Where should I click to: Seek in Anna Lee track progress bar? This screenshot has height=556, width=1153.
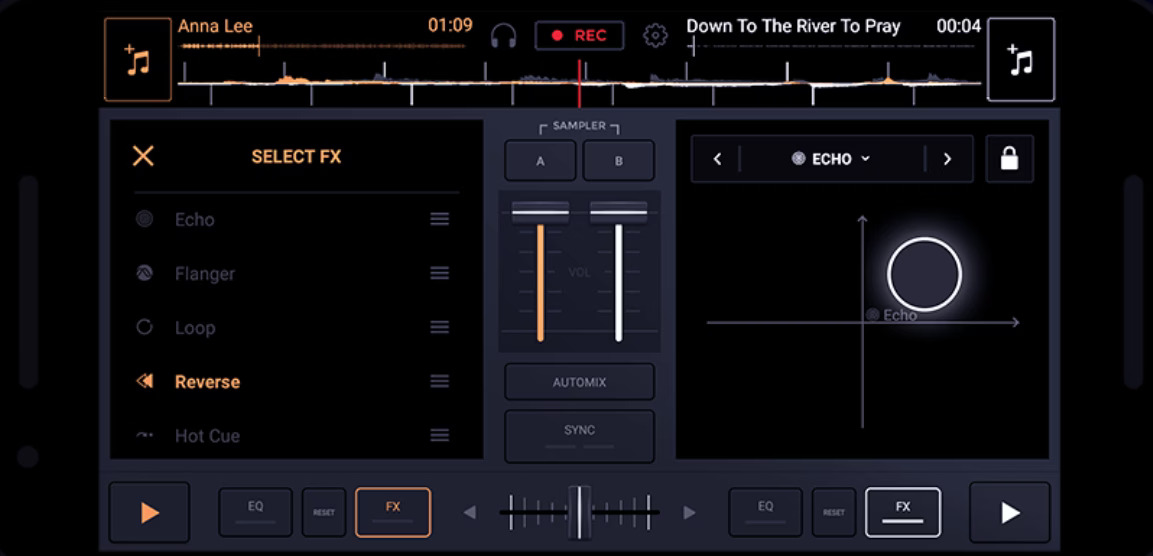323,46
